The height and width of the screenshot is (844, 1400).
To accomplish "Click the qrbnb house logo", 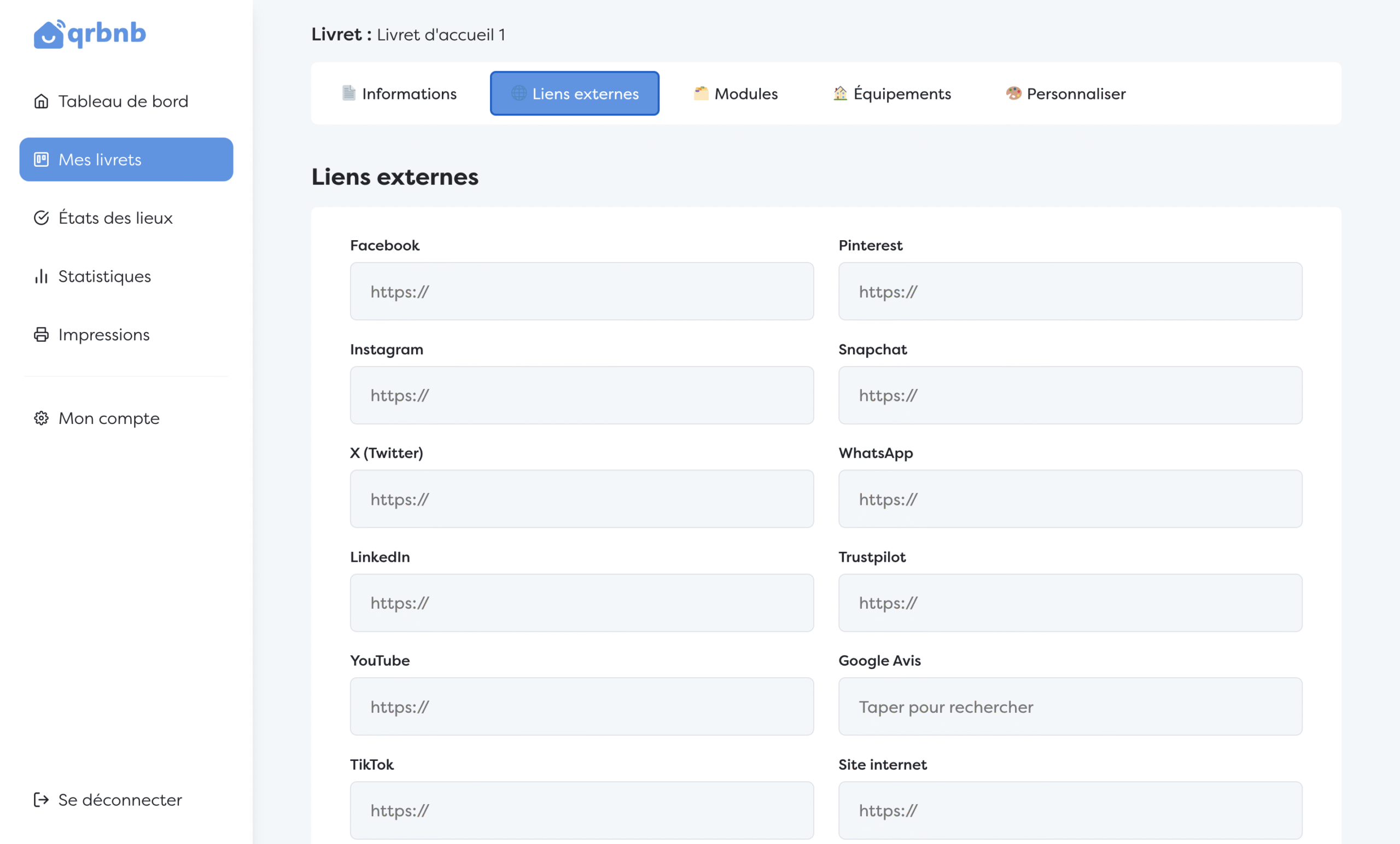I will pyautogui.click(x=49, y=34).
